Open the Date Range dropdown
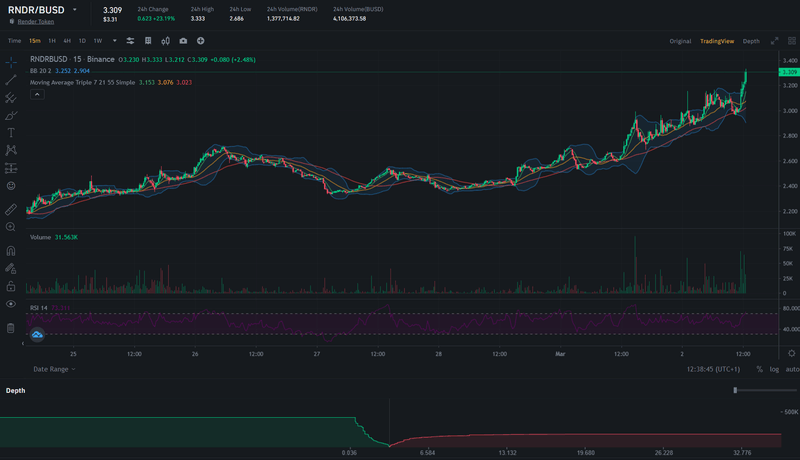800x460 pixels. [x=55, y=369]
